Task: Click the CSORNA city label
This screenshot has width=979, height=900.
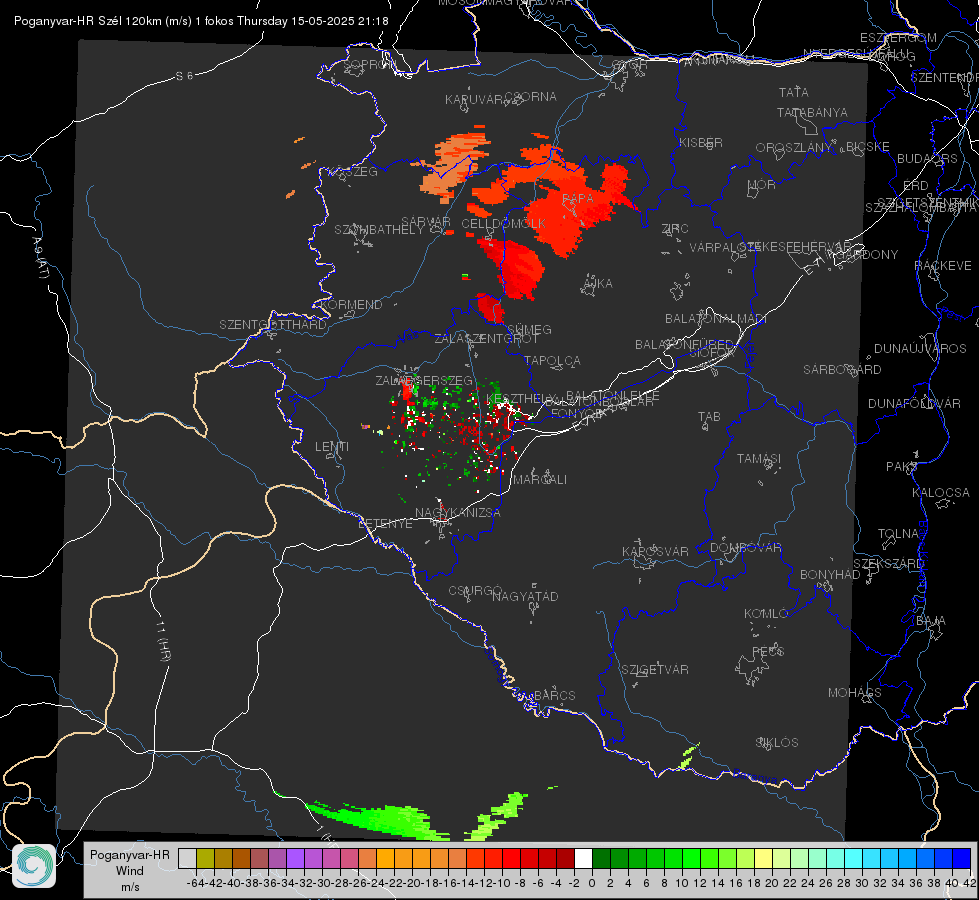Action: pyautogui.click(x=531, y=97)
